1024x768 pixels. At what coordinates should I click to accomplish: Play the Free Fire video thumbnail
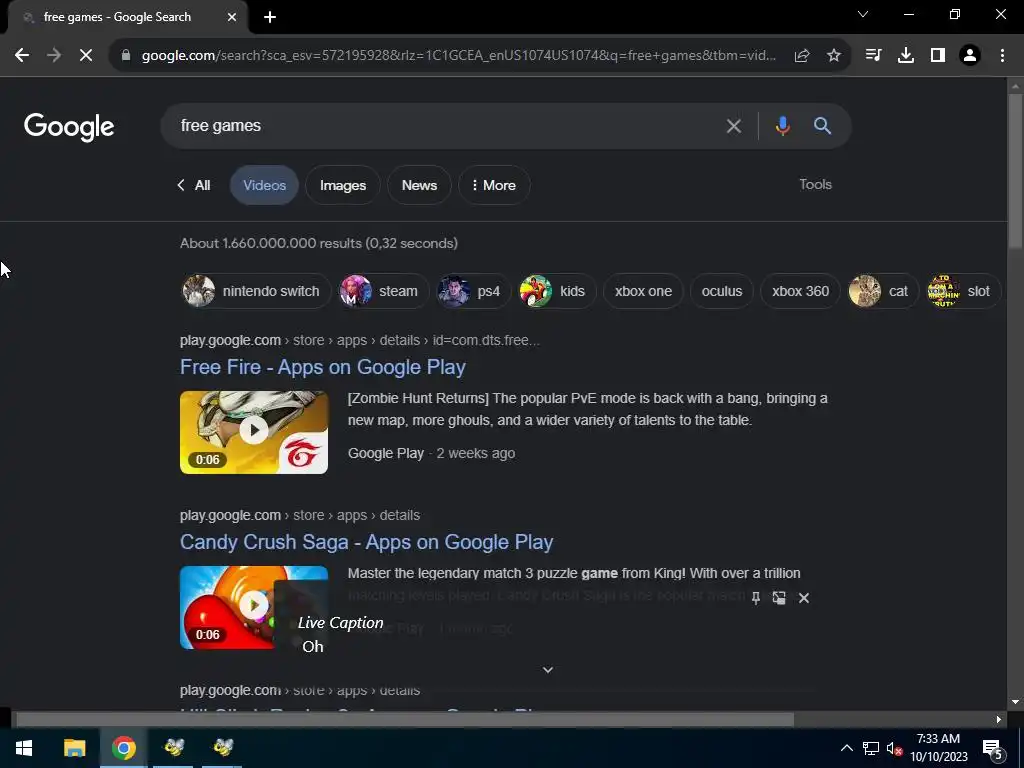tap(254, 432)
